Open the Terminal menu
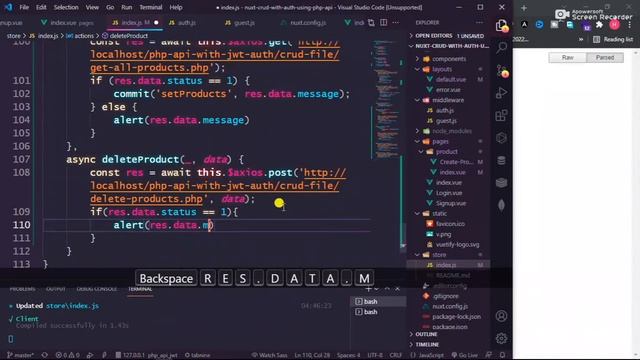Screen dimensions: 640x360 [x=151, y=7]
